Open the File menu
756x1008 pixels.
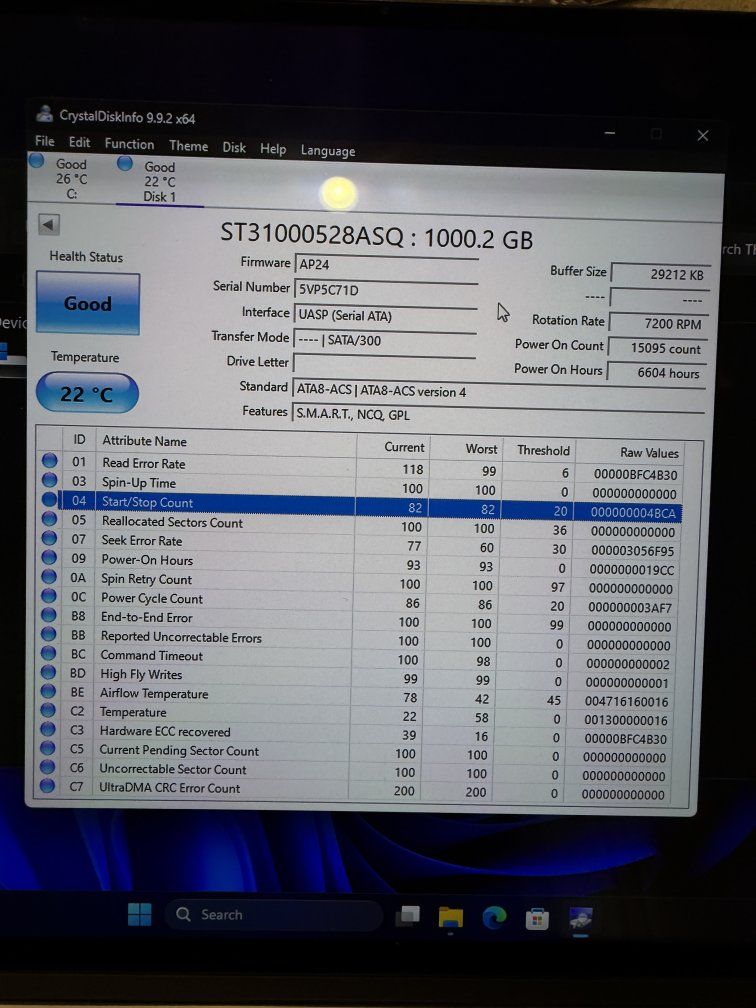coord(44,141)
